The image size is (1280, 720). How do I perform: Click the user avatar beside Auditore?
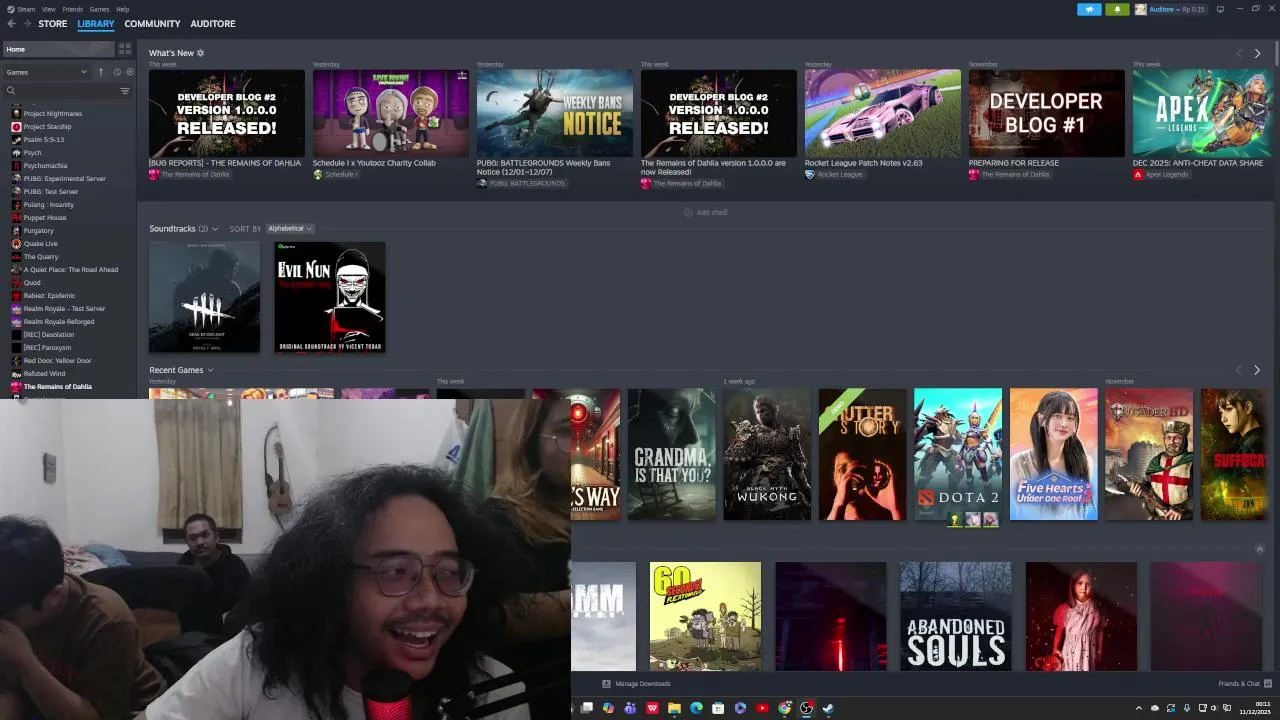(1141, 9)
